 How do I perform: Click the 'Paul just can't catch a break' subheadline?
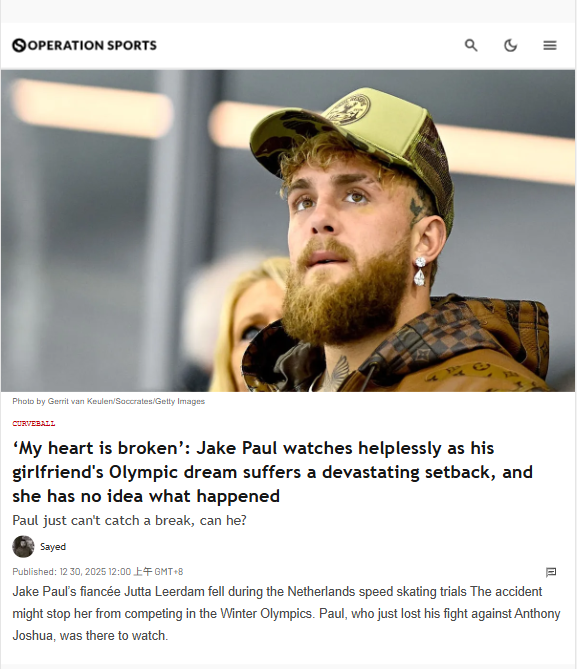coord(129,521)
